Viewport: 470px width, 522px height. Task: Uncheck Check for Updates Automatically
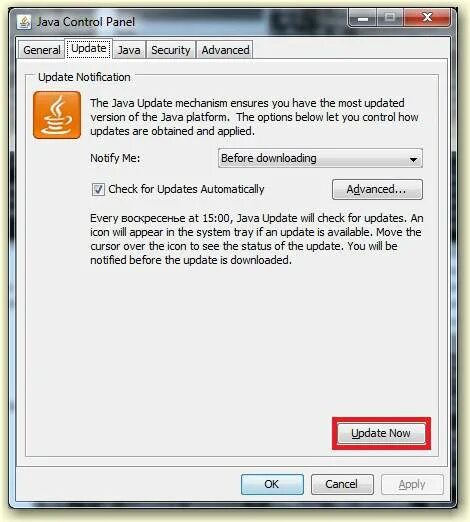(x=98, y=189)
